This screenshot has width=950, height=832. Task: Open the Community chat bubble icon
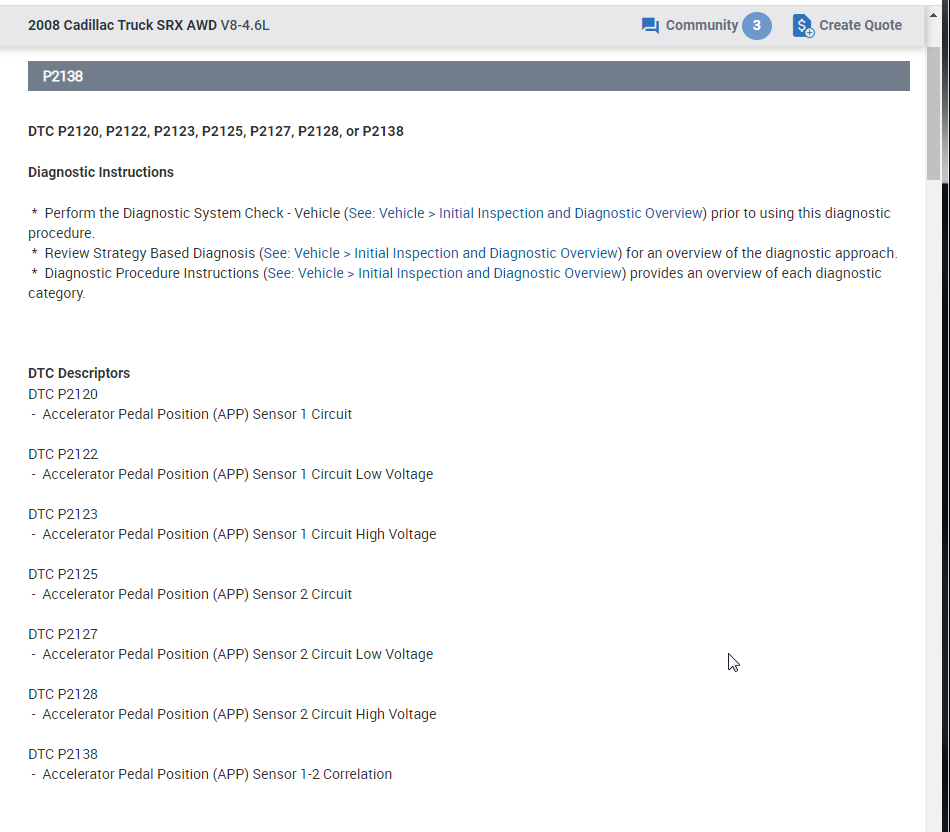[650, 26]
